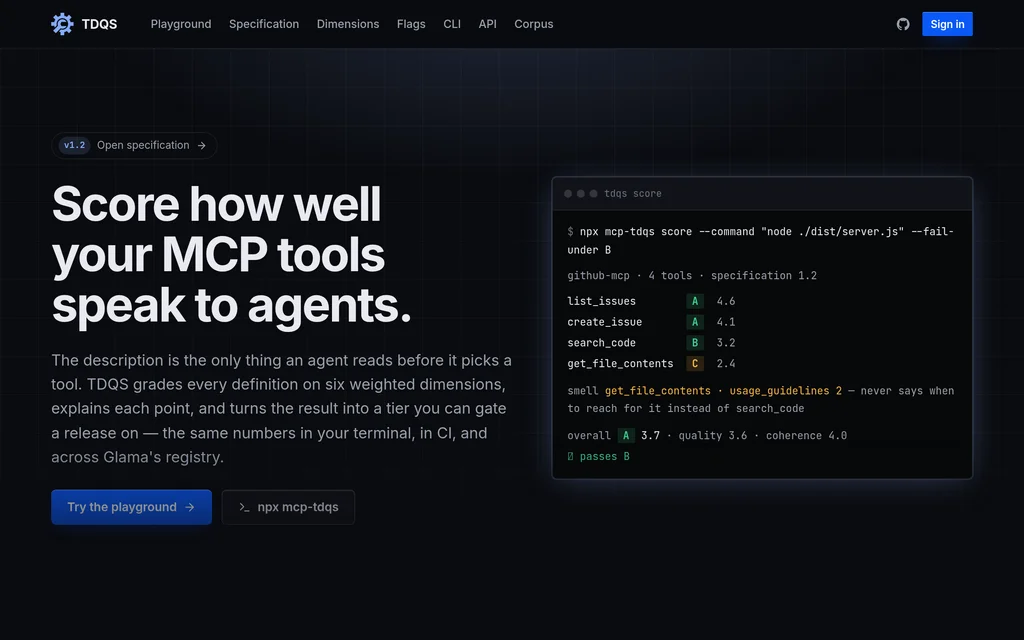The width and height of the screenshot is (1024, 640).
Task: Click the arrow next to Open specification
Action: [x=202, y=146]
